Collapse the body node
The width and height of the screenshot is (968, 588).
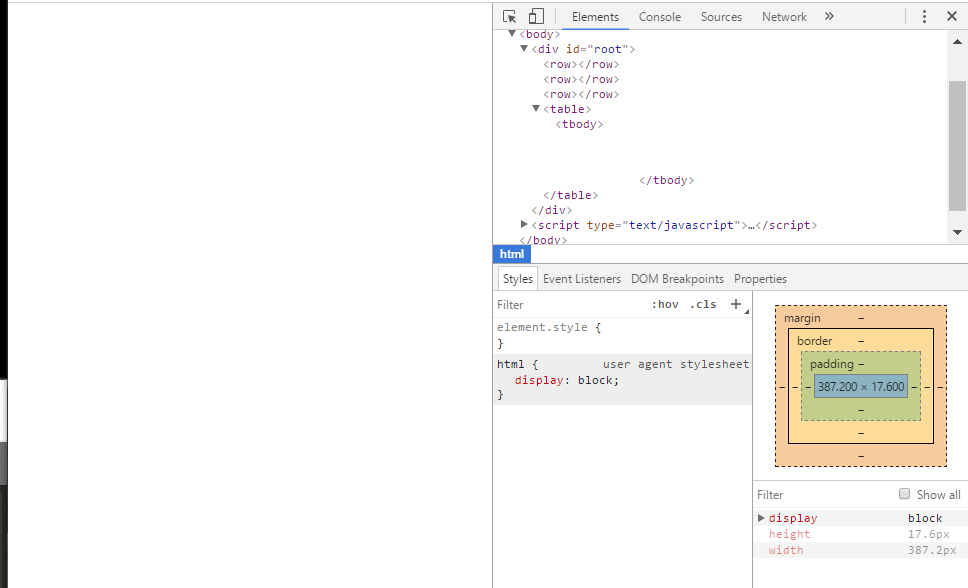click(x=512, y=33)
